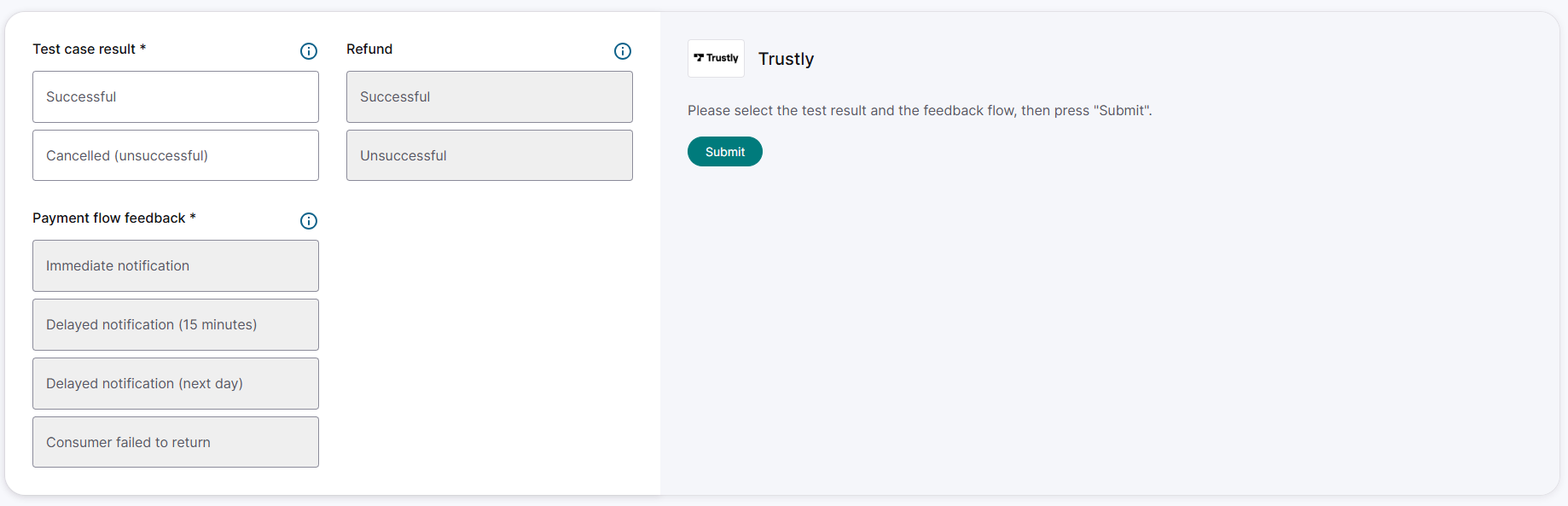1568x506 pixels.
Task: Click the Payment flow feedback label
Action: pyautogui.click(x=113, y=218)
